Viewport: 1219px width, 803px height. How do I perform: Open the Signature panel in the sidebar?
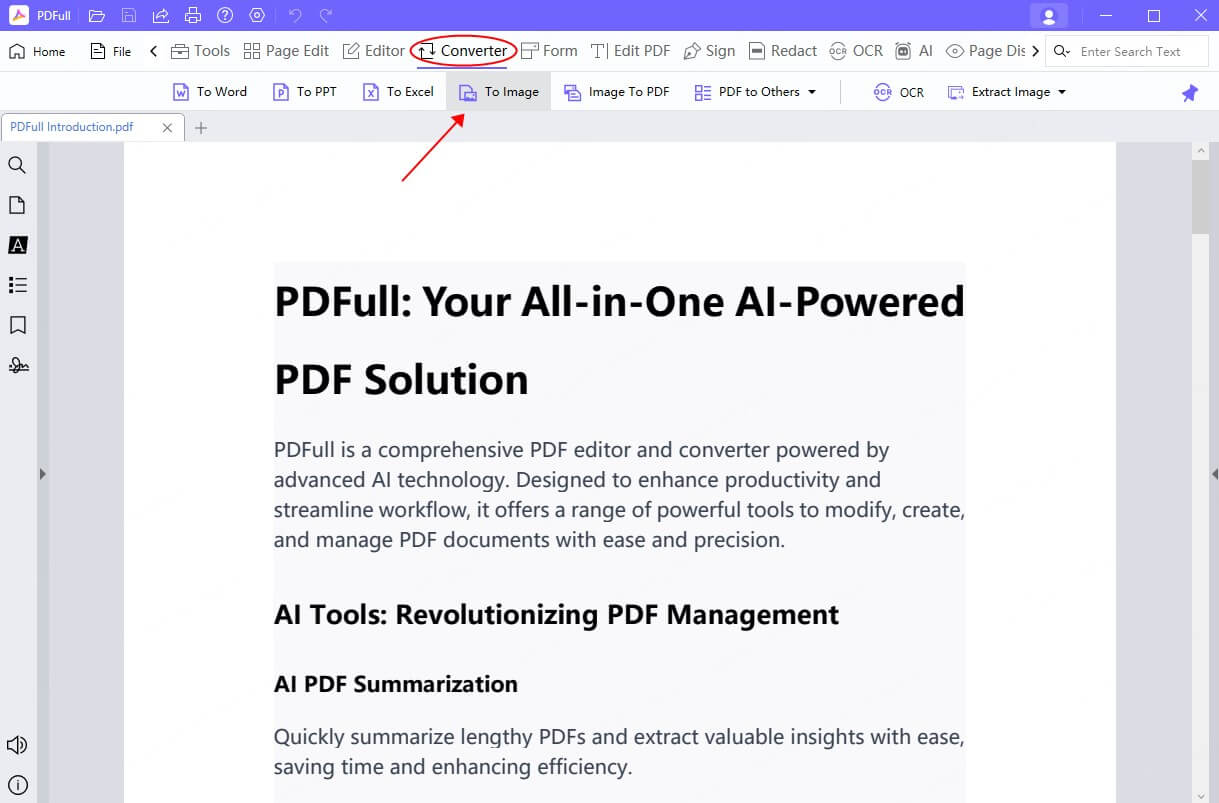17,365
